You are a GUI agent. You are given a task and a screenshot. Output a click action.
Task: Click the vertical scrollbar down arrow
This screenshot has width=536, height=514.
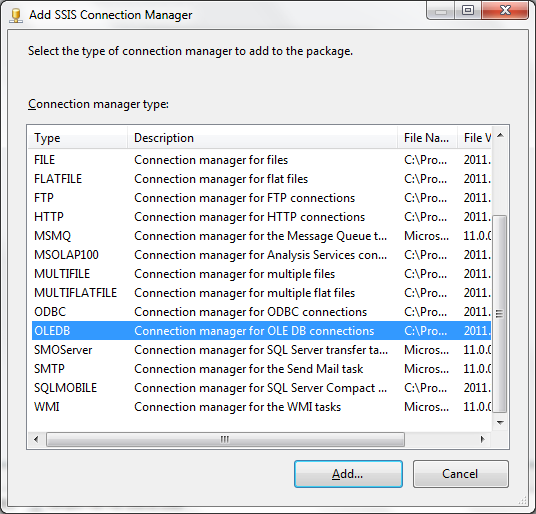(500, 423)
